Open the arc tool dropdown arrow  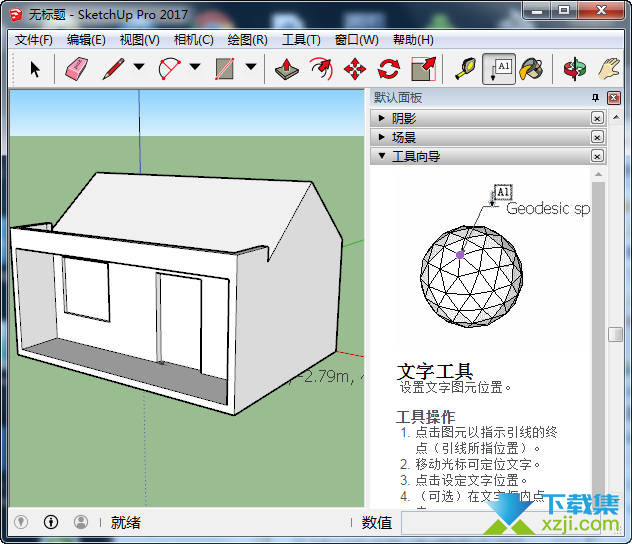tap(195, 68)
